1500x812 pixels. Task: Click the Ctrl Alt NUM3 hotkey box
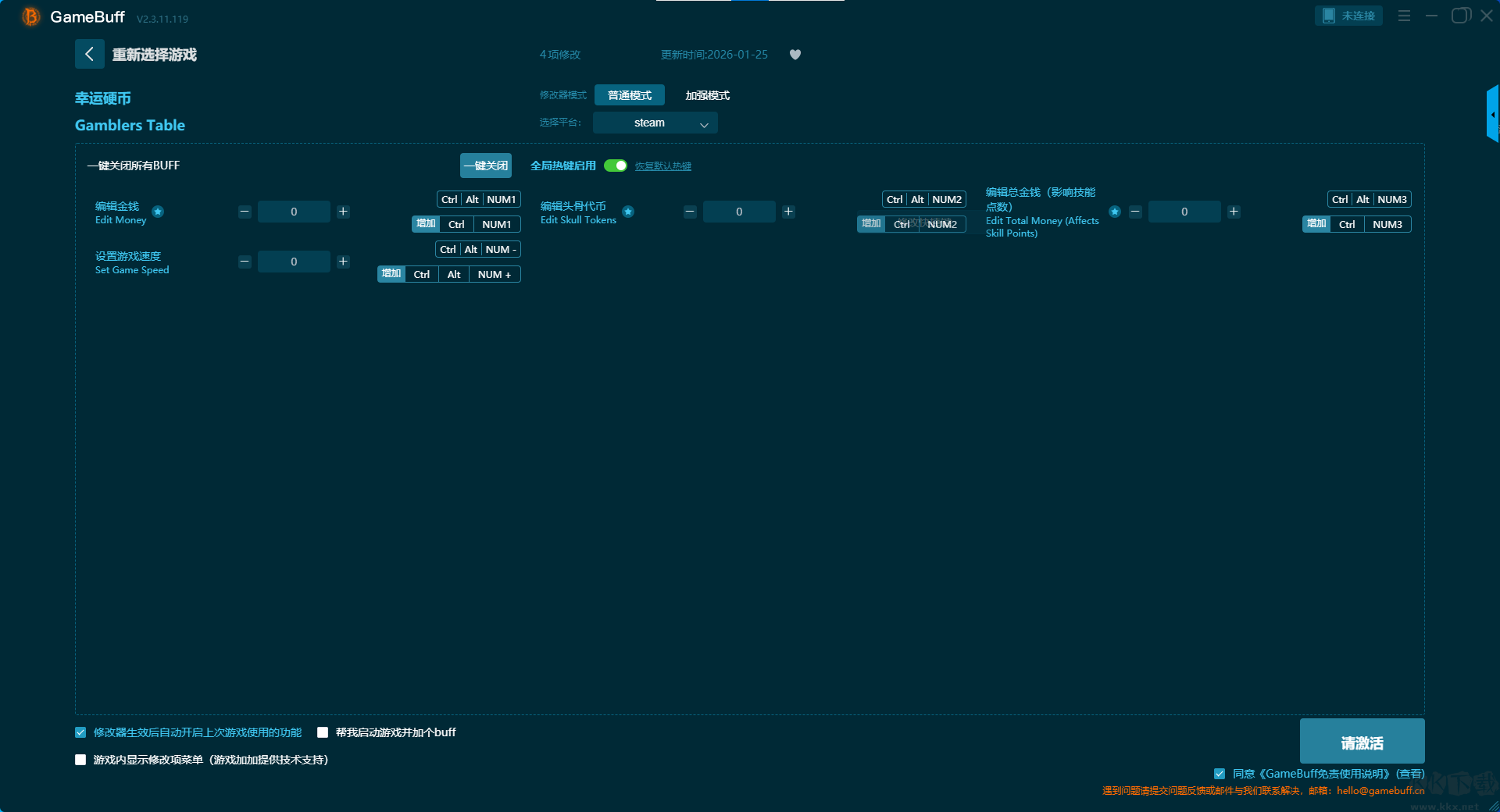(x=1370, y=199)
